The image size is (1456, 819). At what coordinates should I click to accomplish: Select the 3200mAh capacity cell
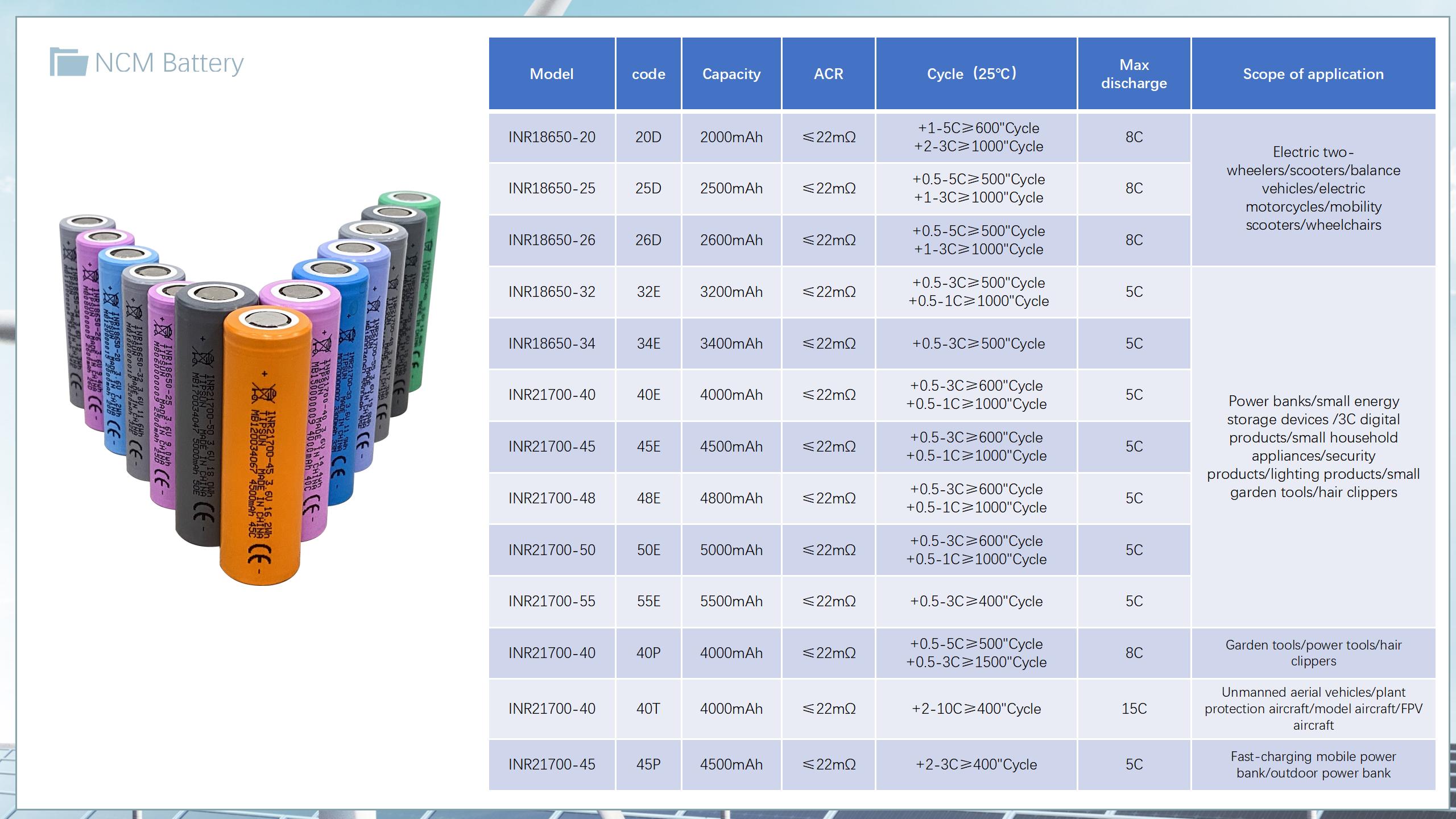[731, 292]
